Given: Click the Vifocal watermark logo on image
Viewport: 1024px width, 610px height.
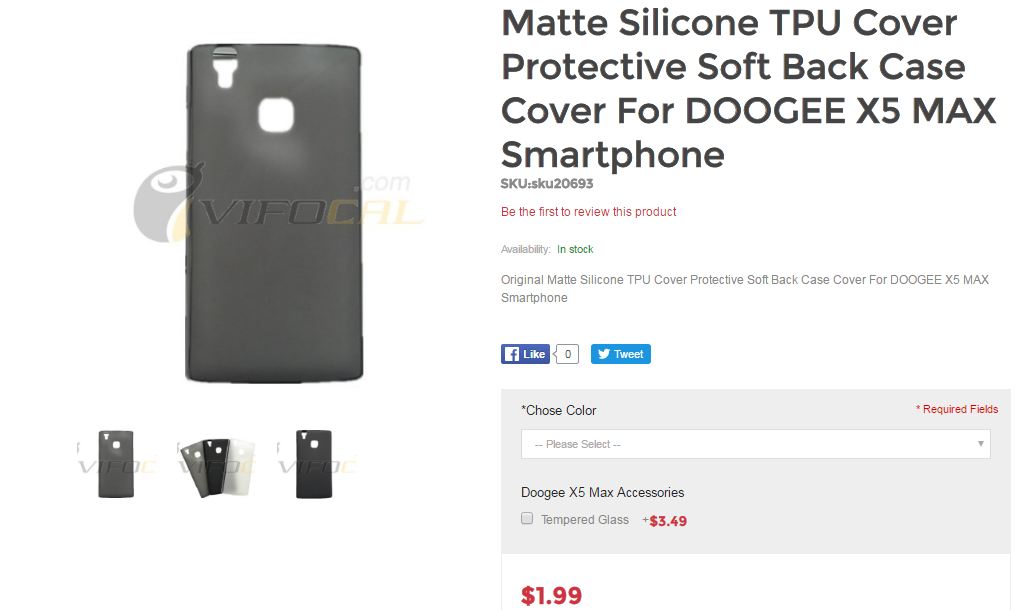Looking at the screenshot, I should (279, 205).
